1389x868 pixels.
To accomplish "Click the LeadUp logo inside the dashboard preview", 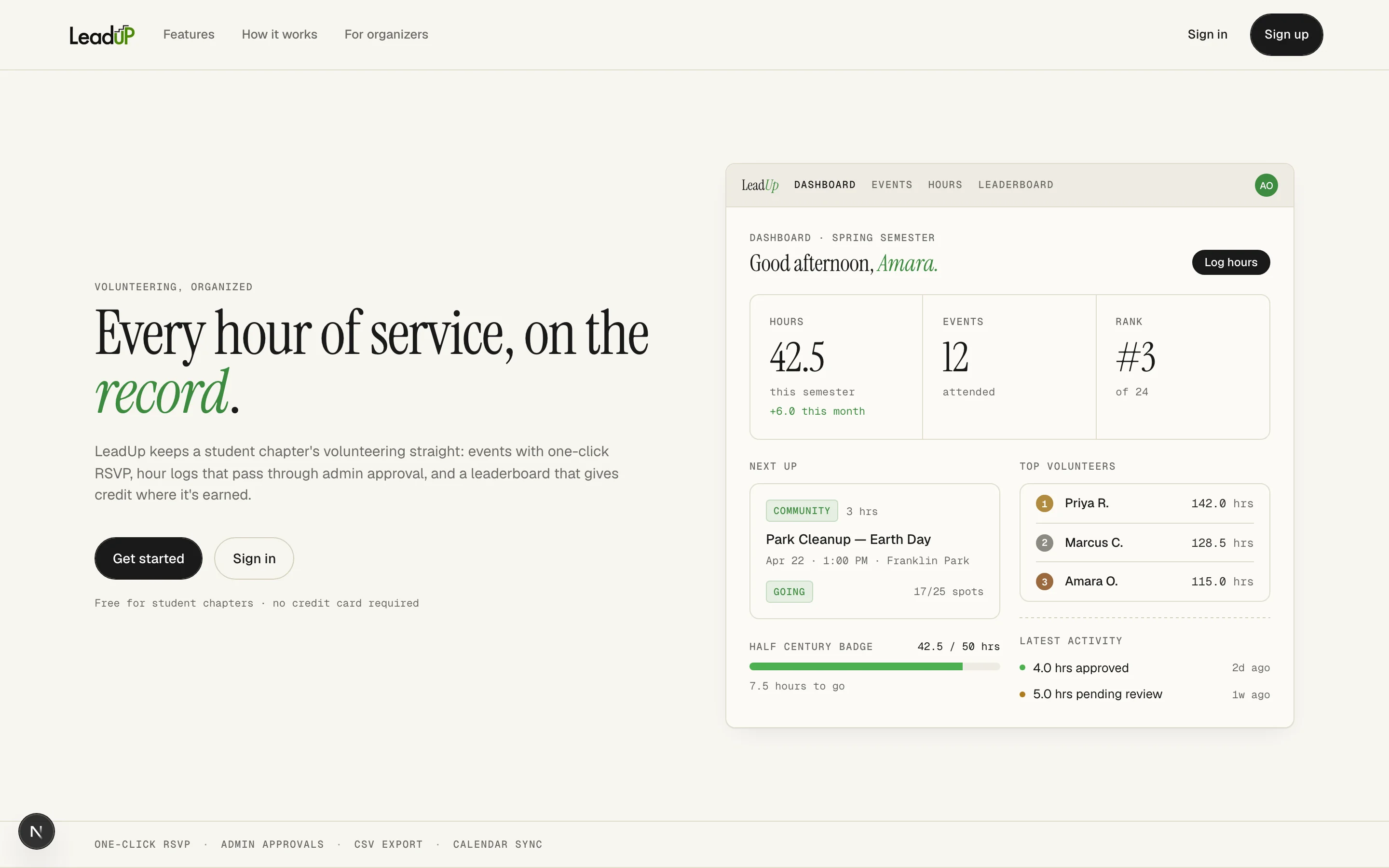I will coord(760,185).
